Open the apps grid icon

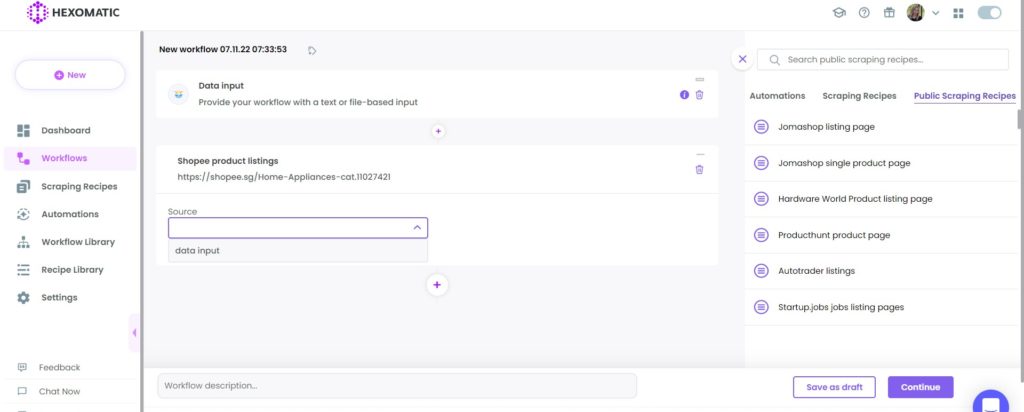coord(958,13)
